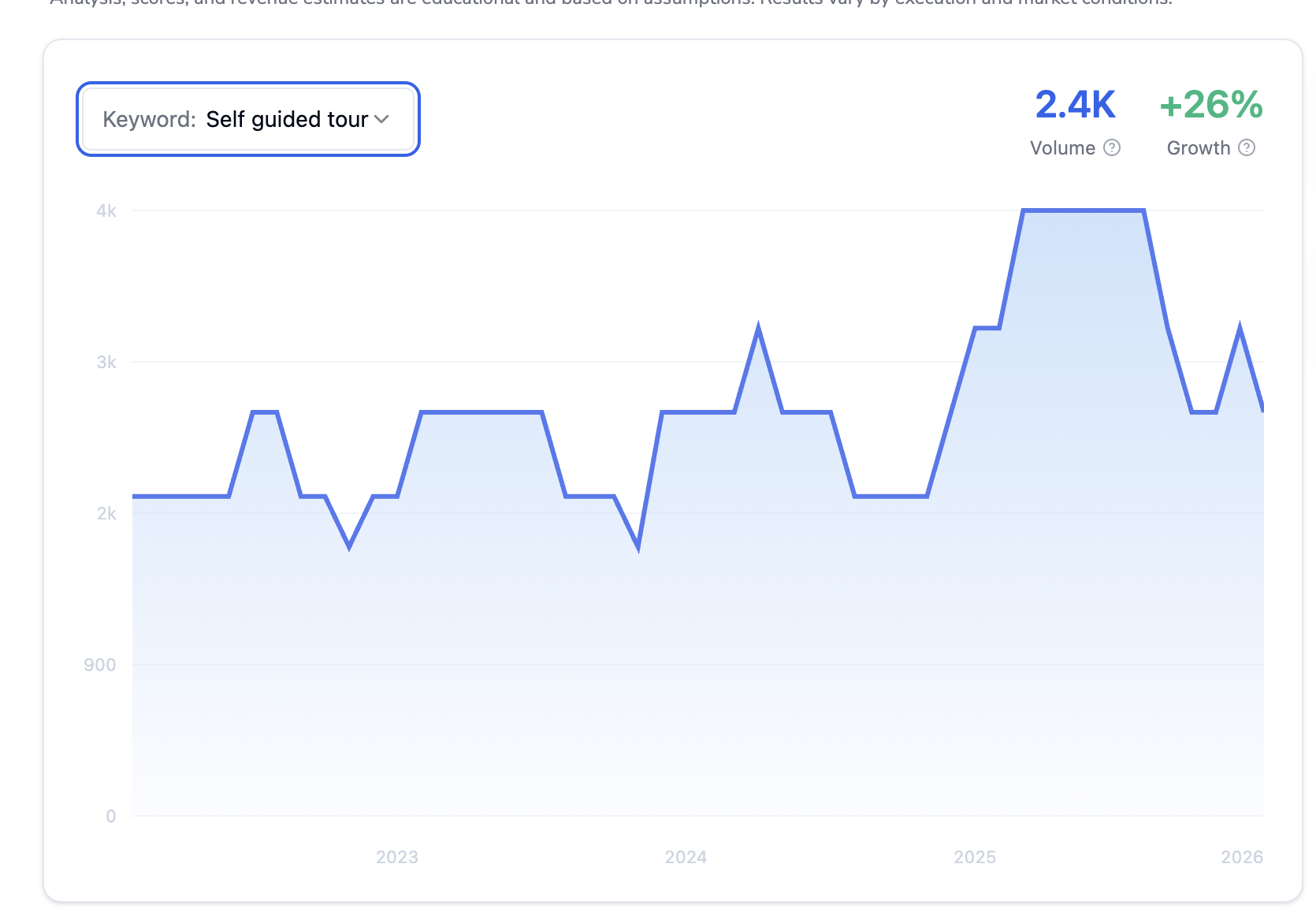Click the chart dip before 2024
1316x916 pixels.
(638, 545)
